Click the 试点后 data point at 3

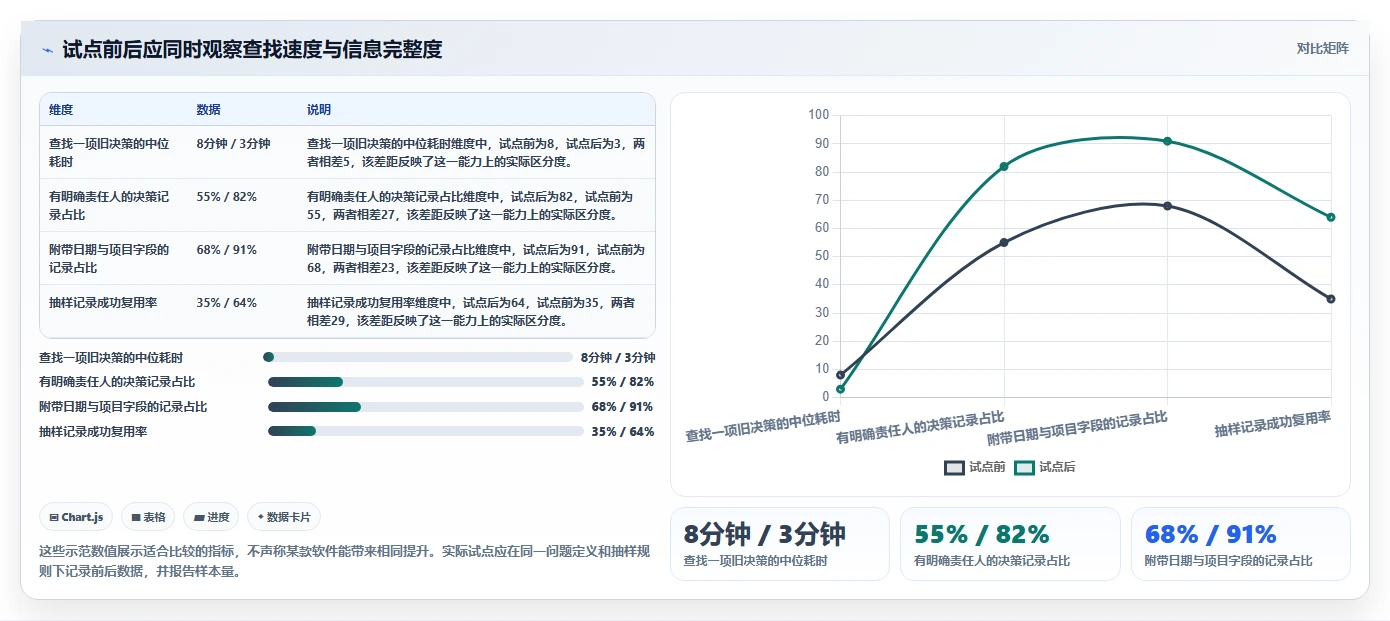840,389
